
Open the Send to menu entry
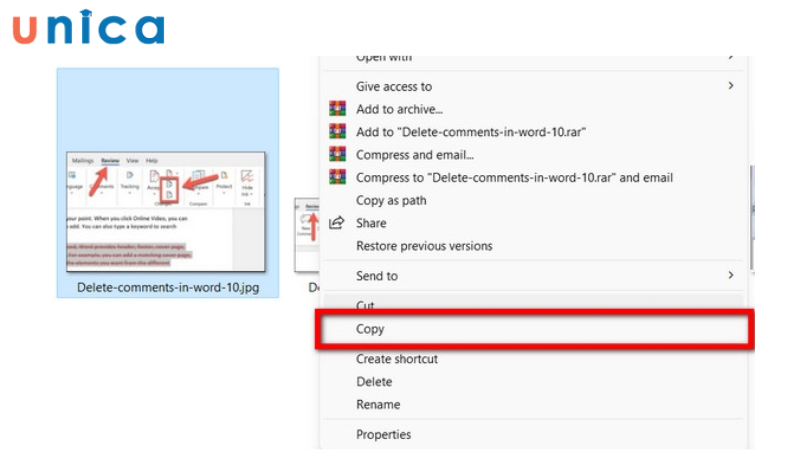point(534,276)
